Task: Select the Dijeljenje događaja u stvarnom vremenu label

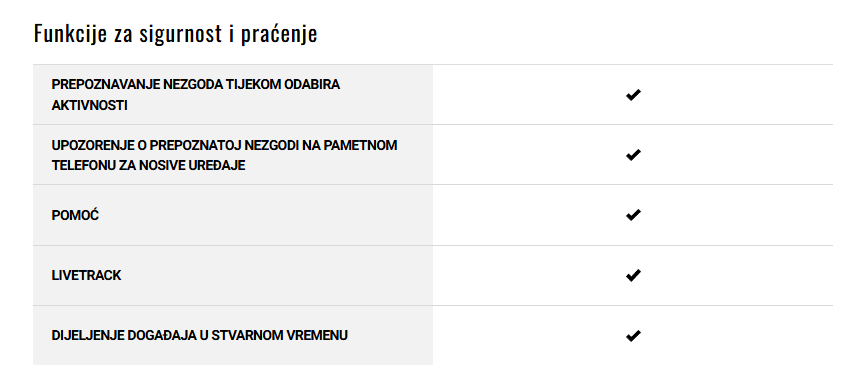Action: tap(200, 336)
